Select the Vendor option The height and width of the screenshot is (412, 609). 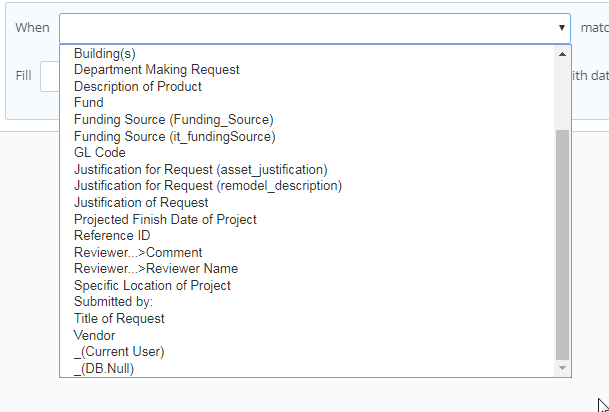click(x=95, y=335)
